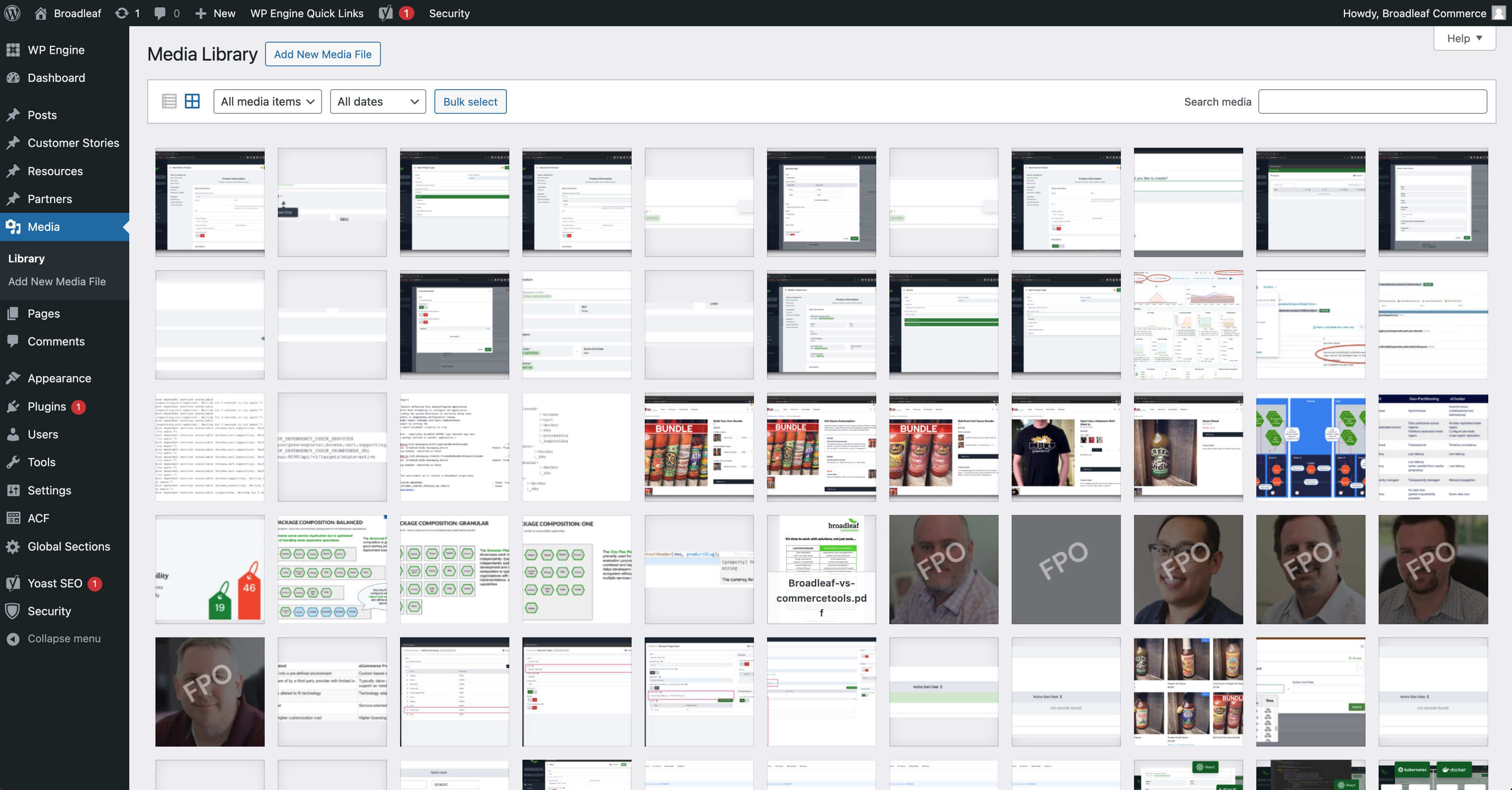Click the Customer Stories pin icon
The image size is (1512, 790).
[x=13, y=143]
